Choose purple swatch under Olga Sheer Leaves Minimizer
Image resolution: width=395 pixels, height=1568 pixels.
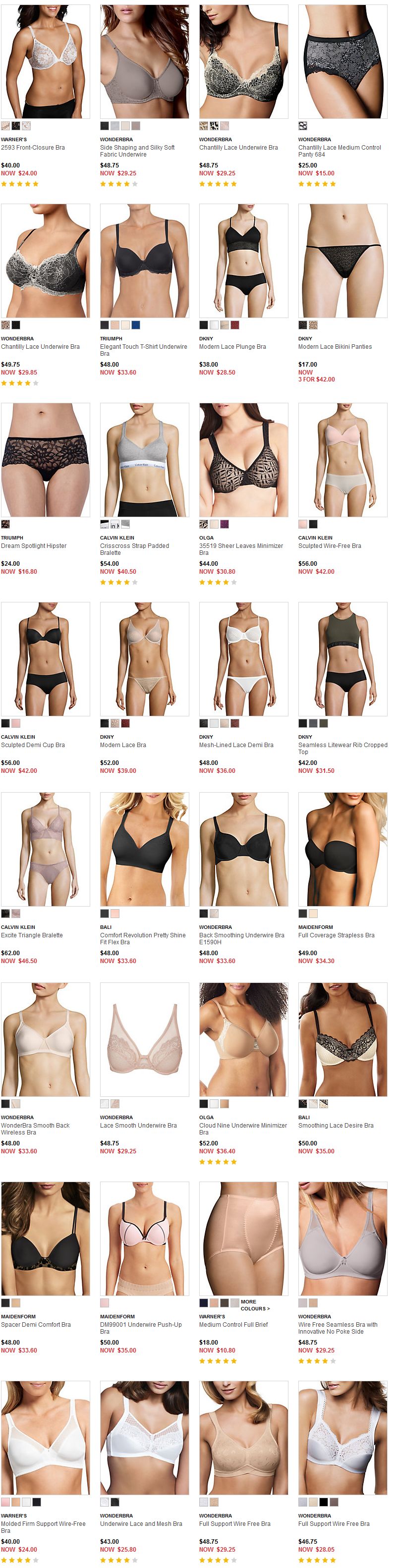coord(224,524)
